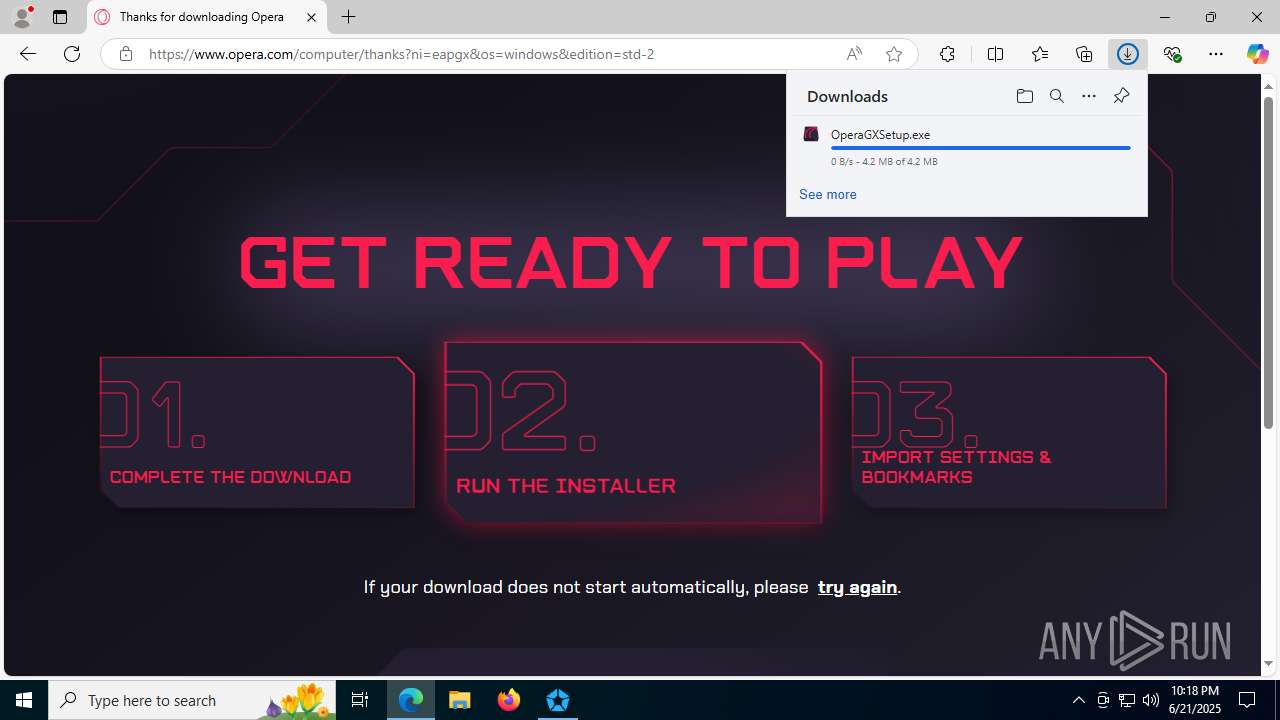Image resolution: width=1280 pixels, height=720 pixels.
Task: Open the Copilot sidebar
Action: [x=1257, y=54]
